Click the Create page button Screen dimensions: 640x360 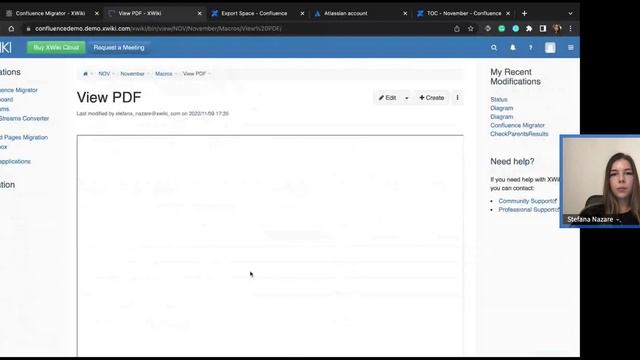pyautogui.click(x=431, y=98)
